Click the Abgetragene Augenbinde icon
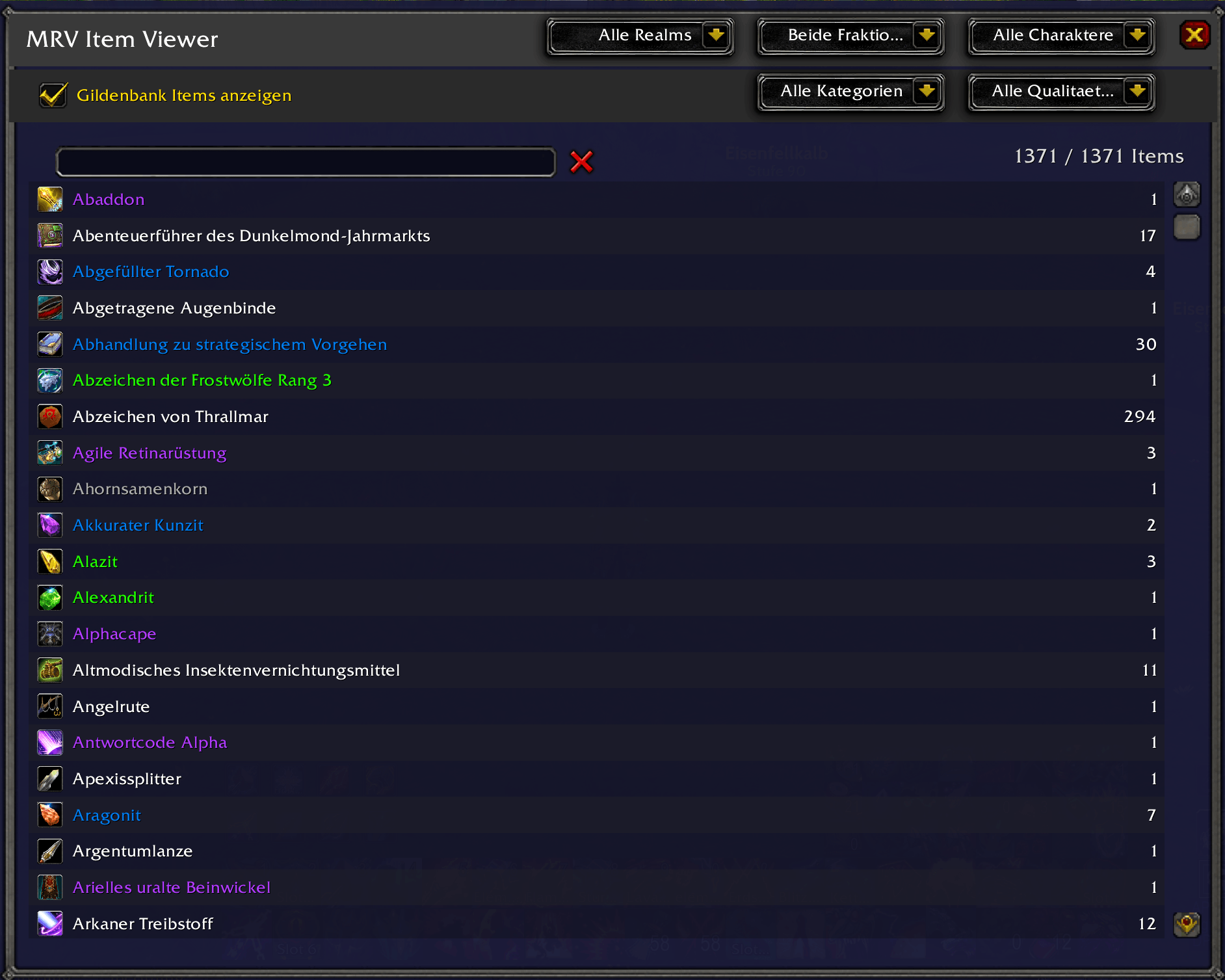1225x980 pixels. click(x=50, y=308)
